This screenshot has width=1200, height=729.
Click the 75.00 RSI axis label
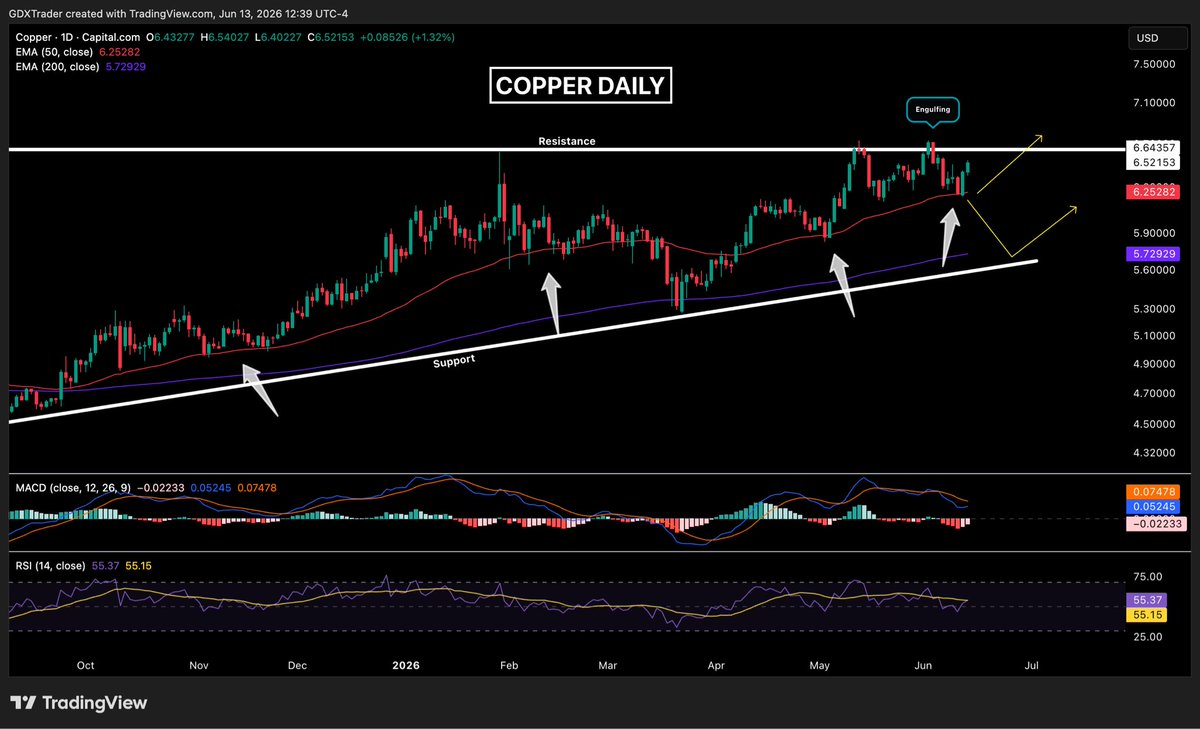point(1146,577)
